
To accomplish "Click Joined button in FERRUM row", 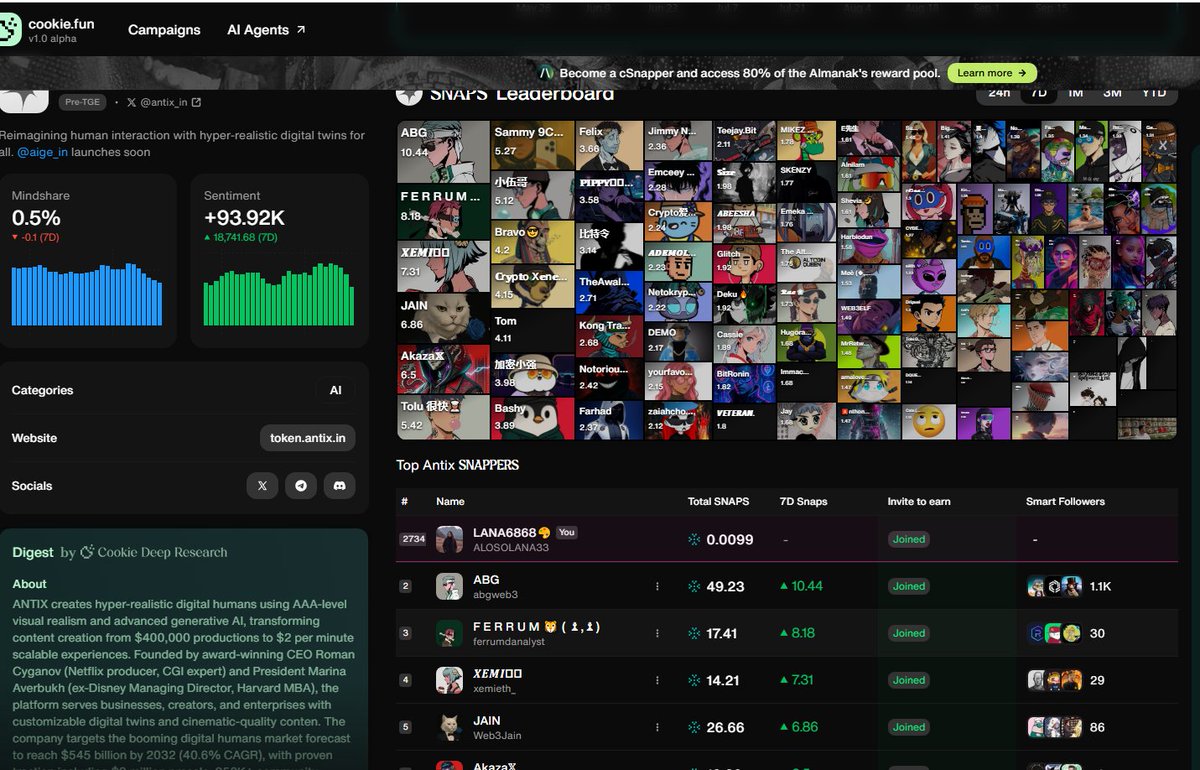I will [x=909, y=633].
